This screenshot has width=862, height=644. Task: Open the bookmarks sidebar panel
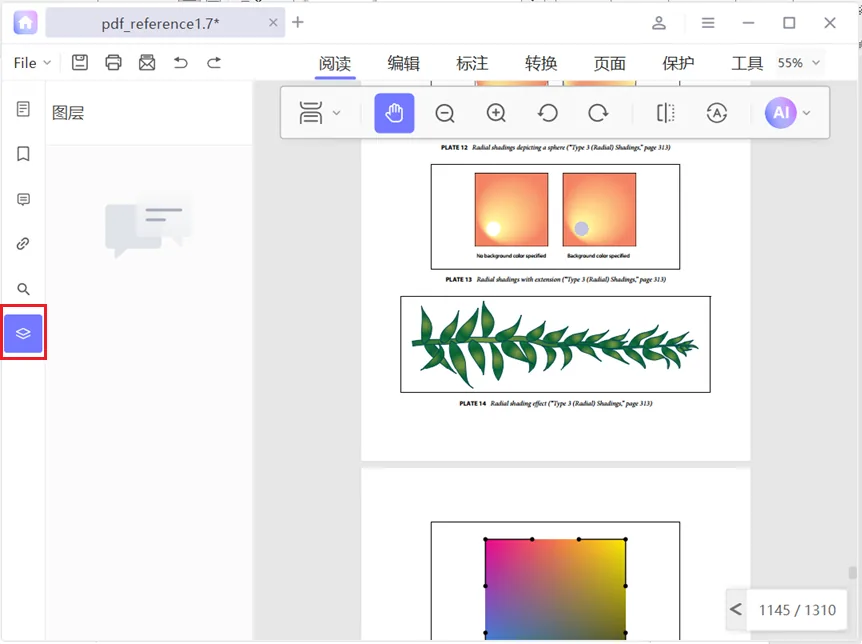23,154
